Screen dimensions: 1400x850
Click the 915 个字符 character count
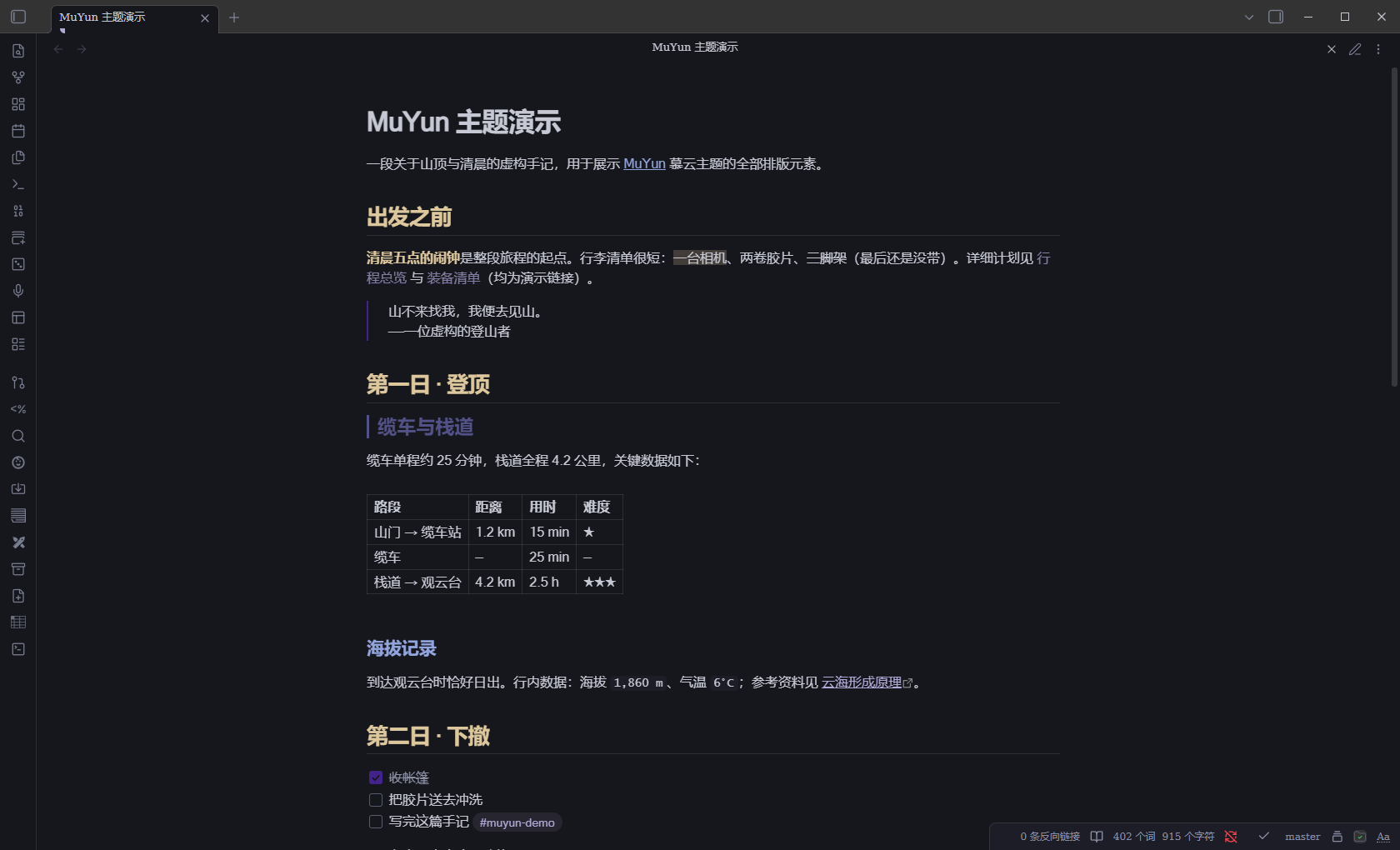1188,837
